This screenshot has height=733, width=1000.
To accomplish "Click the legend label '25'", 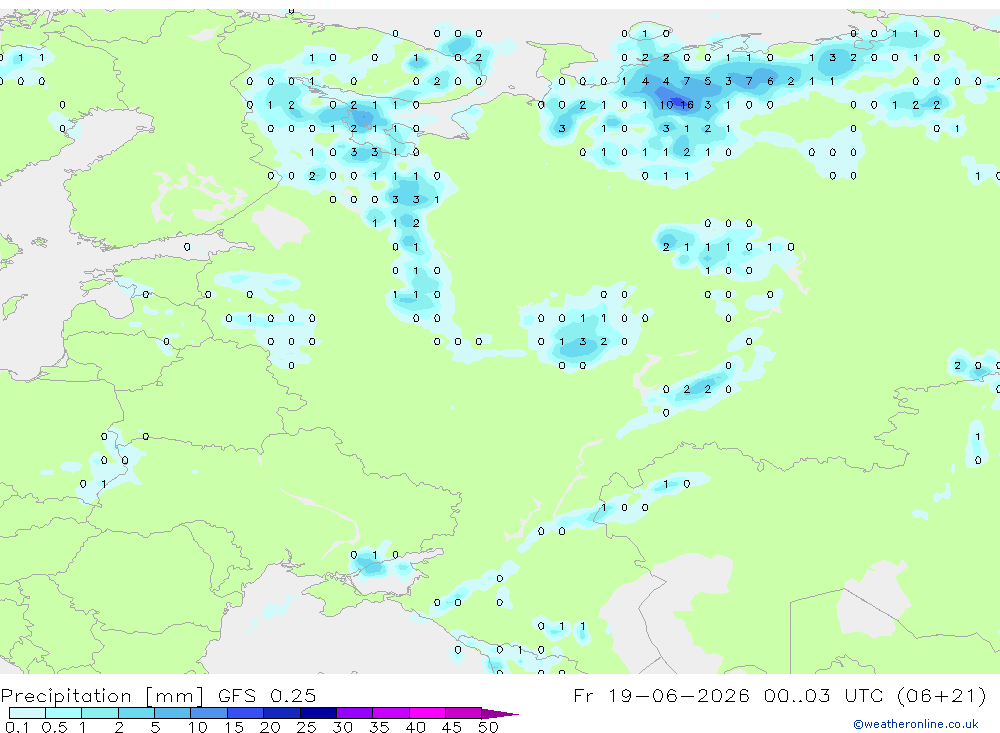I will click(x=306, y=727).
